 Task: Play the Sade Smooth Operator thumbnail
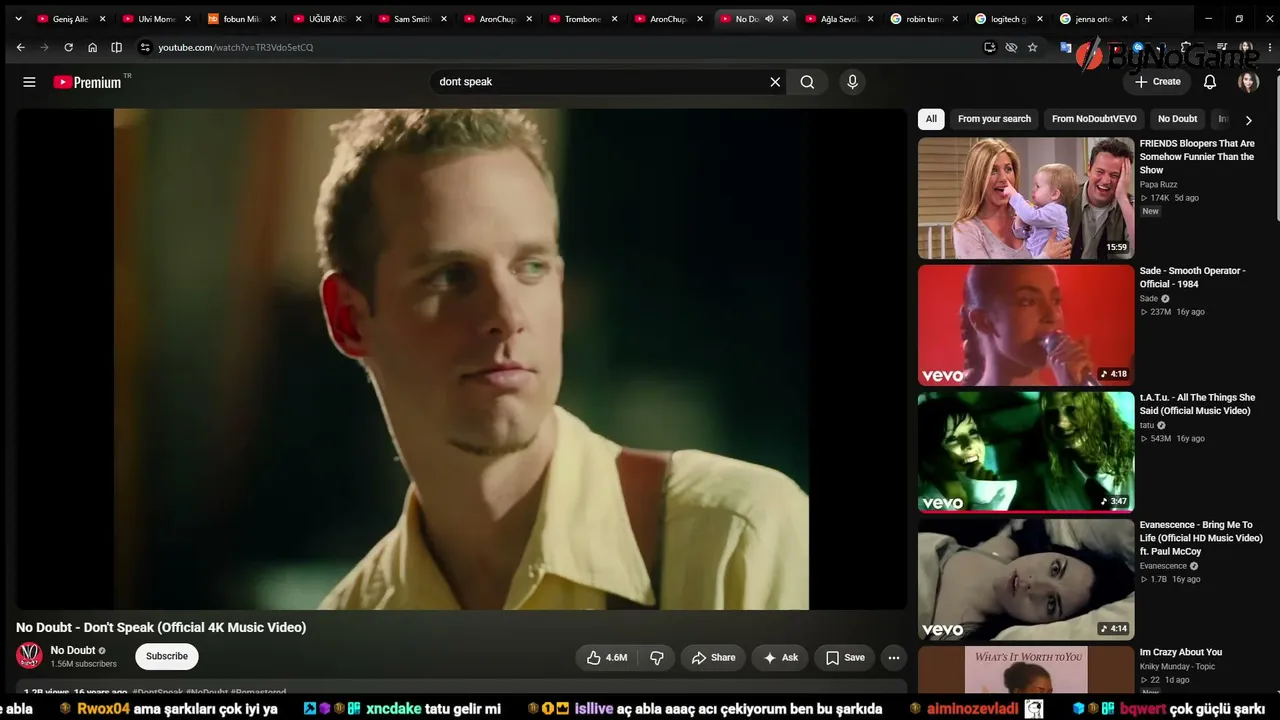[1026, 325]
